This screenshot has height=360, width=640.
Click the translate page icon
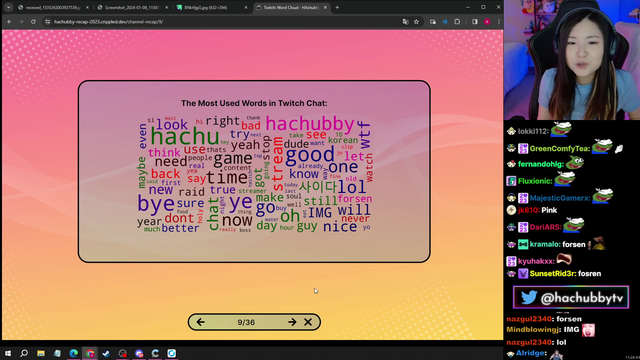[405, 22]
